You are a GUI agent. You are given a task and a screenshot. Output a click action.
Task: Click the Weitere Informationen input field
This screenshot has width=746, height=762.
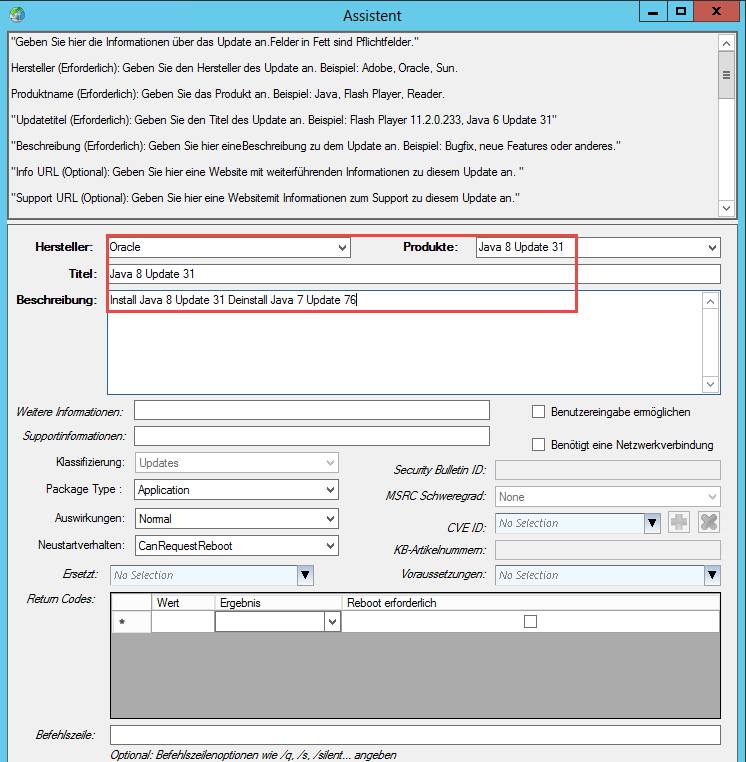(x=312, y=410)
